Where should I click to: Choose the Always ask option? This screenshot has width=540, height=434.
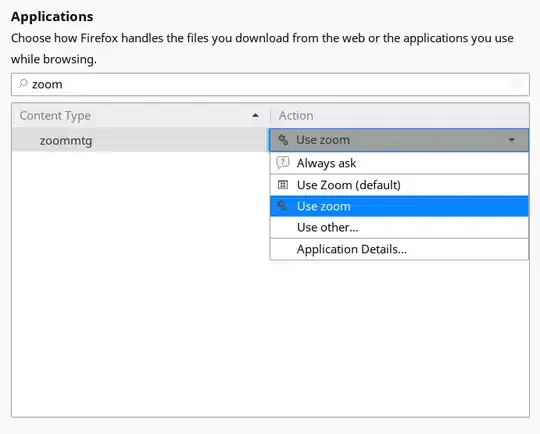click(399, 163)
